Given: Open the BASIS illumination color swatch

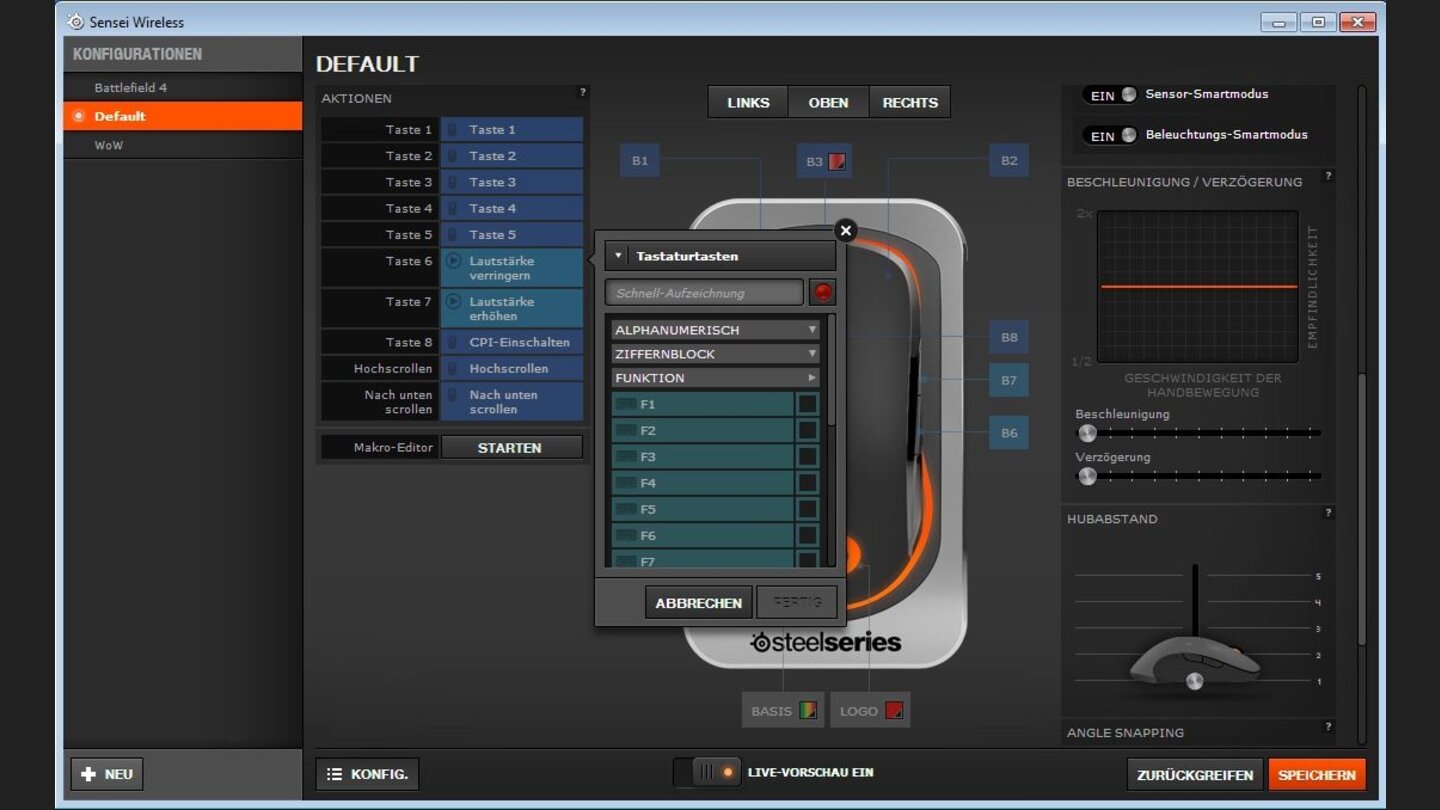Looking at the screenshot, I should [x=808, y=710].
